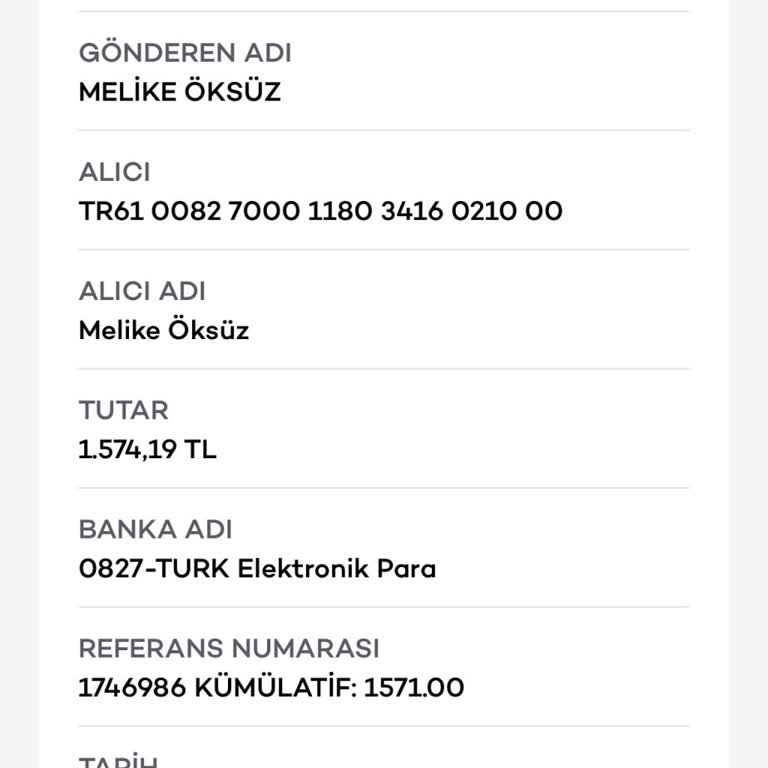768x768 pixels.
Task: Select the sender name MELİKE ÖKSÜZ in capitals
Action: [180, 92]
